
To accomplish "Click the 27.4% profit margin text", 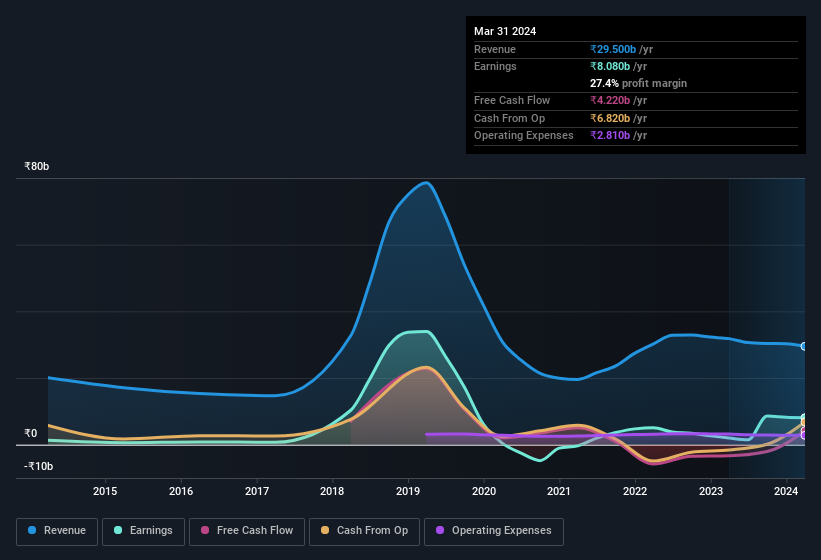I will [x=638, y=83].
